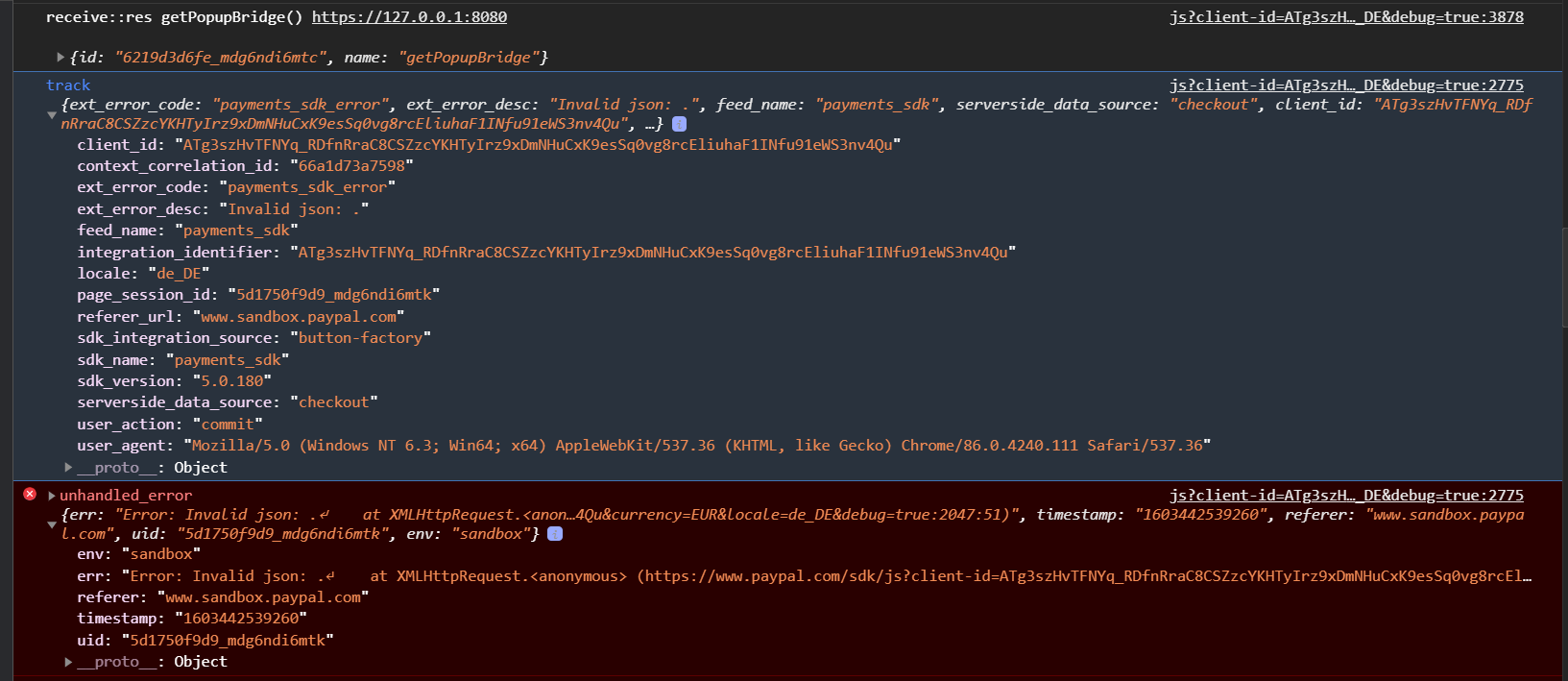Image resolution: width=1568 pixels, height=681 pixels.
Task: Expand the getPopupBridge id object
Action: [x=60, y=58]
